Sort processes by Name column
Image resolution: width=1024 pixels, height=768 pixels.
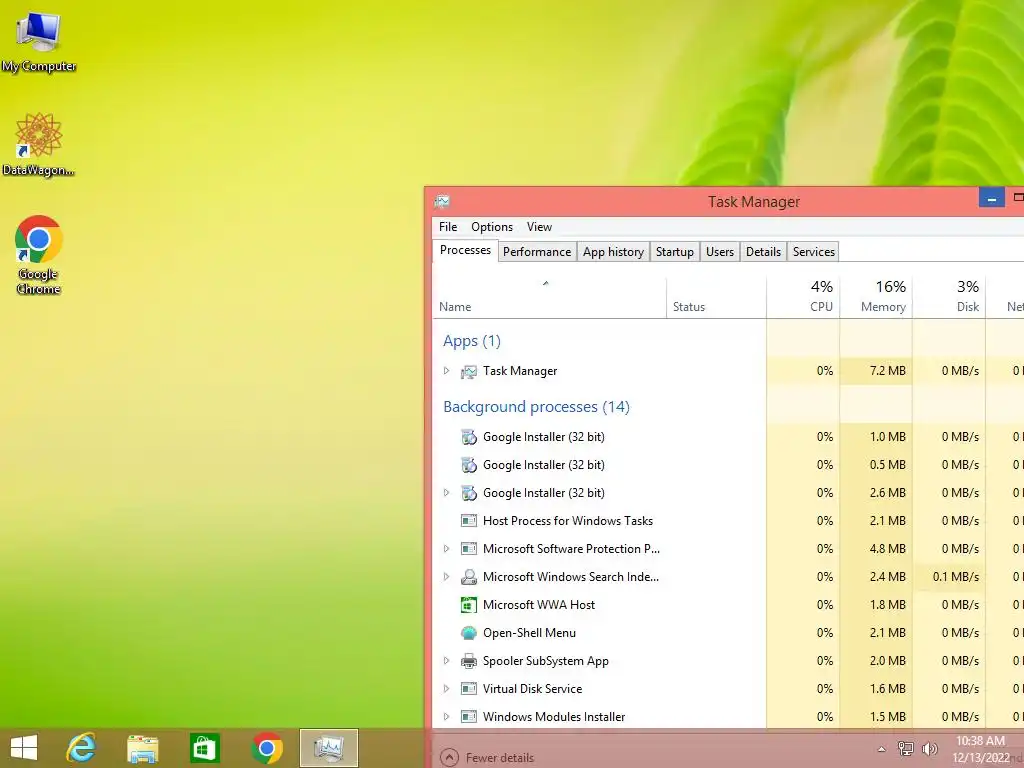[x=549, y=298]
